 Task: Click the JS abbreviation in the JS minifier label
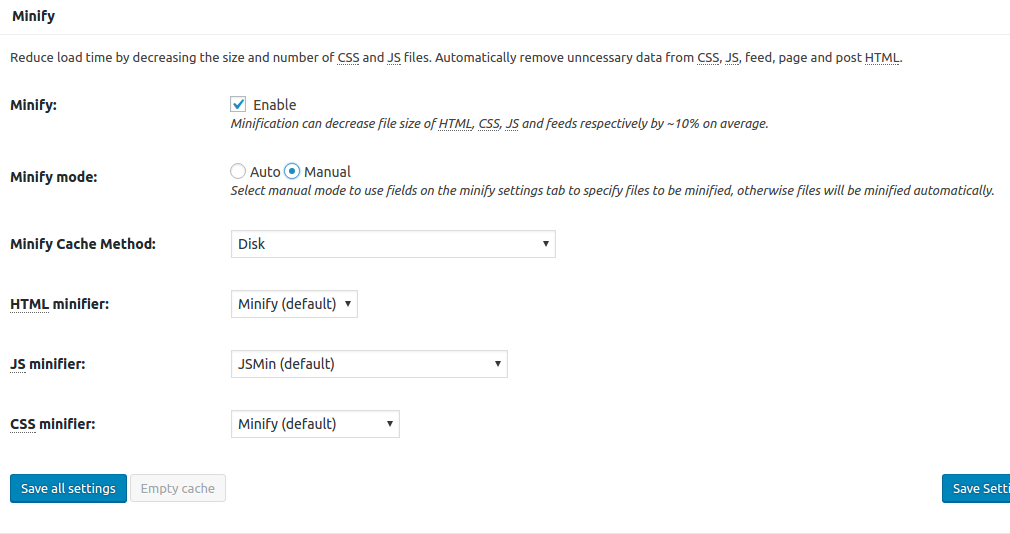18,364
